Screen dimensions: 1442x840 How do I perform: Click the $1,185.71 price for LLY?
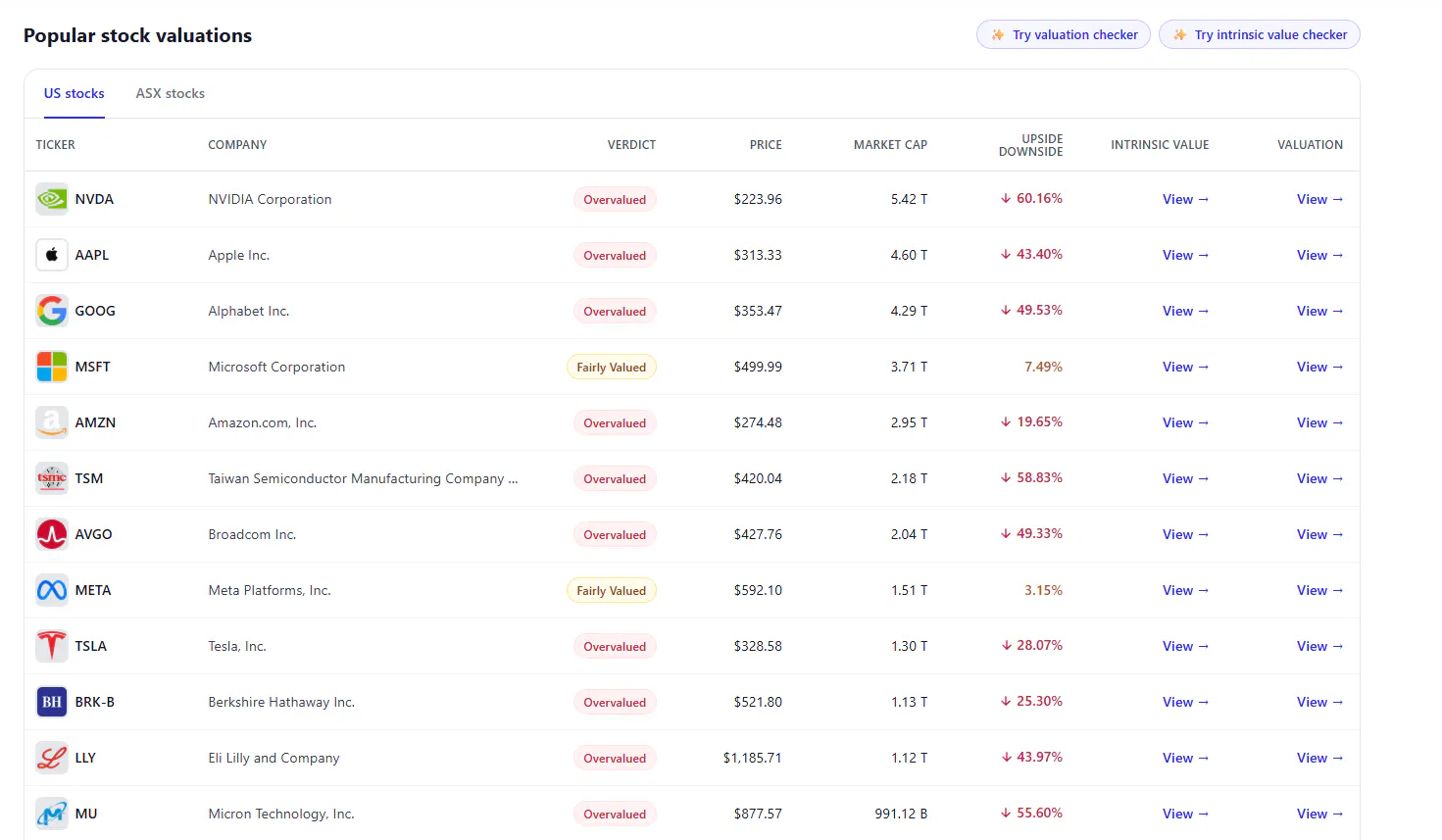753,758
